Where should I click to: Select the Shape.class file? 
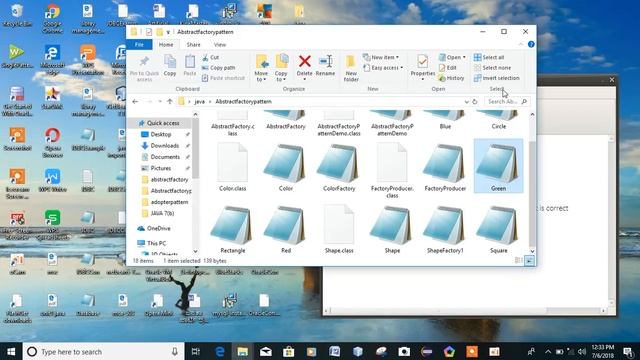pyautogui.click(x=339, y=229)
